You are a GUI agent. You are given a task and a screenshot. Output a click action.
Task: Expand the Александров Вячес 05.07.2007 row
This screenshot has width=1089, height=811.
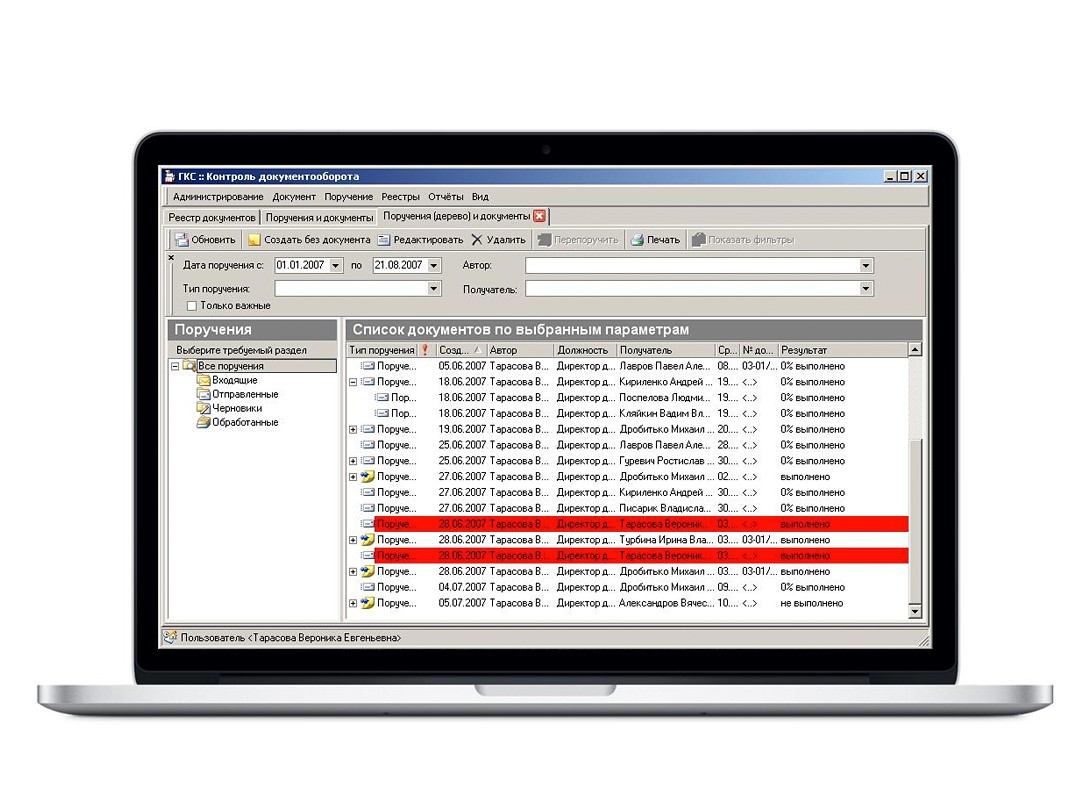353,603
